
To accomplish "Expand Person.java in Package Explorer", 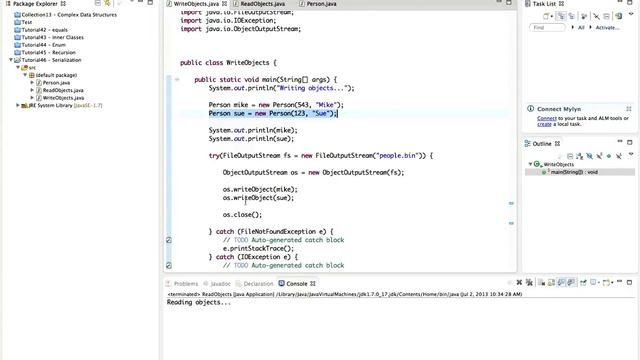I will 32,82.
